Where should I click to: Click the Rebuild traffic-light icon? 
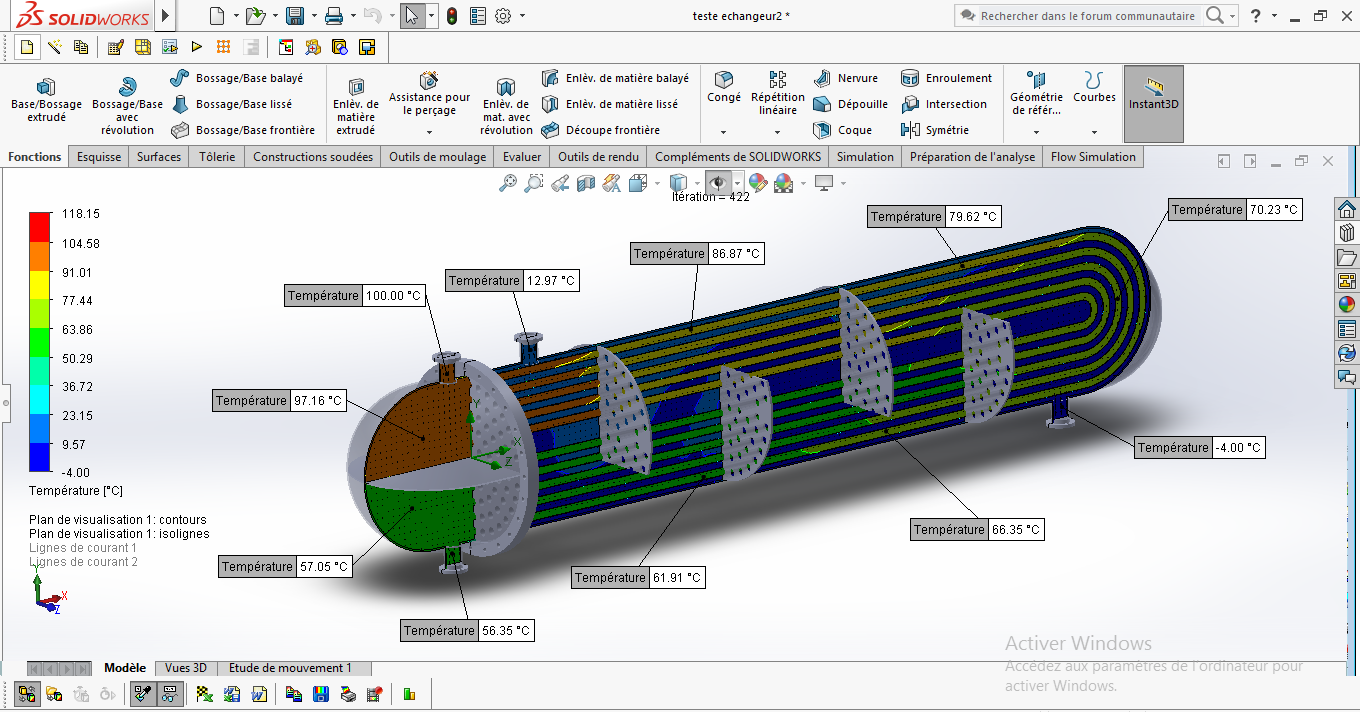(x=452, y=16)
